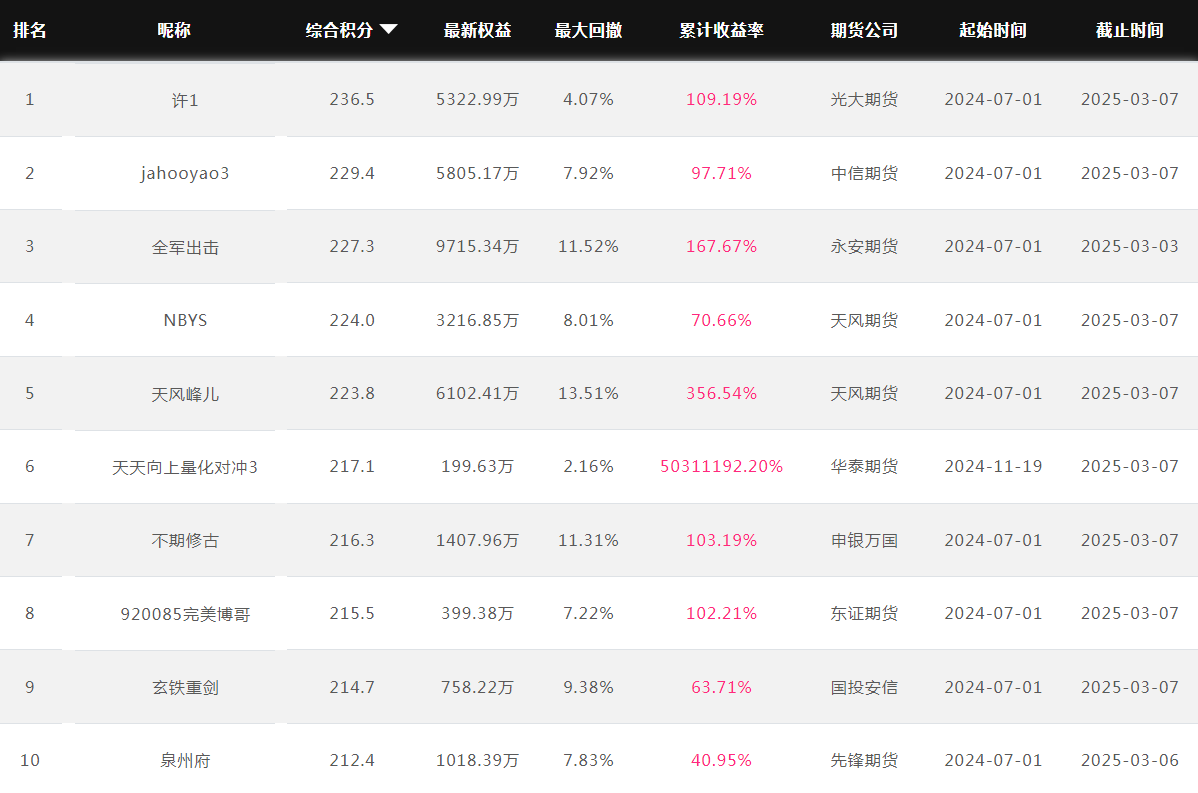Click the 综合积分 header text

[339, 31]
